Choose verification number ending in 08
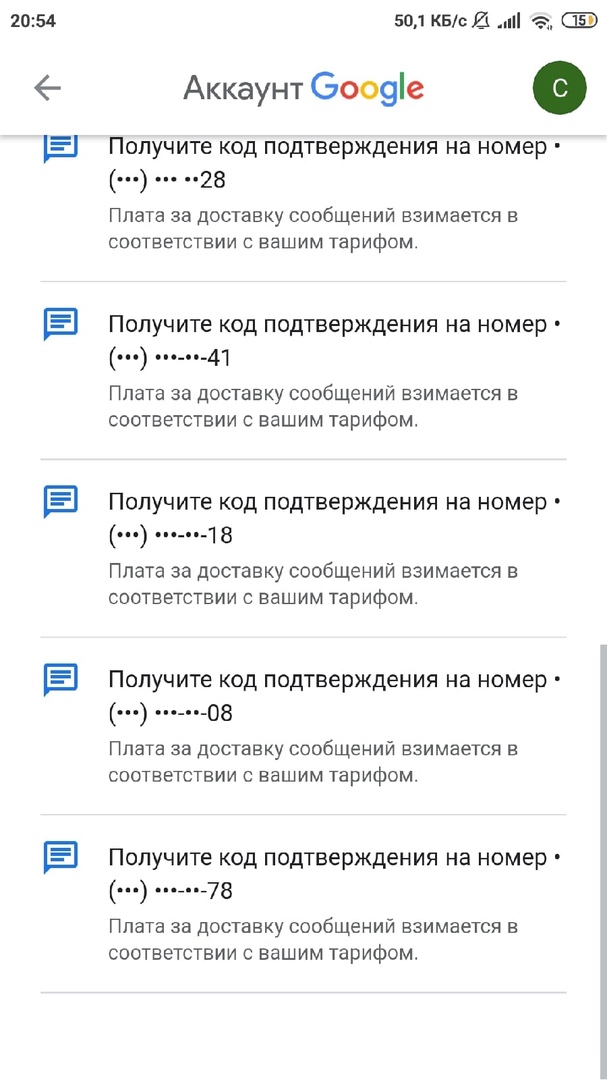Viewport: 607px width, 1080px height. tap(330, 697)
